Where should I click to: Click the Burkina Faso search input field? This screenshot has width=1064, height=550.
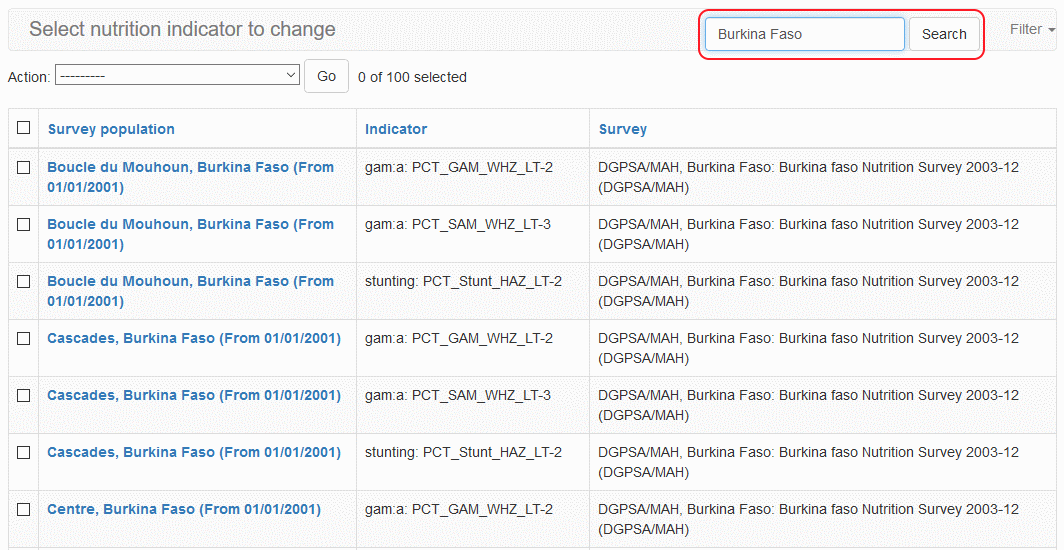[x=804, y=34]
